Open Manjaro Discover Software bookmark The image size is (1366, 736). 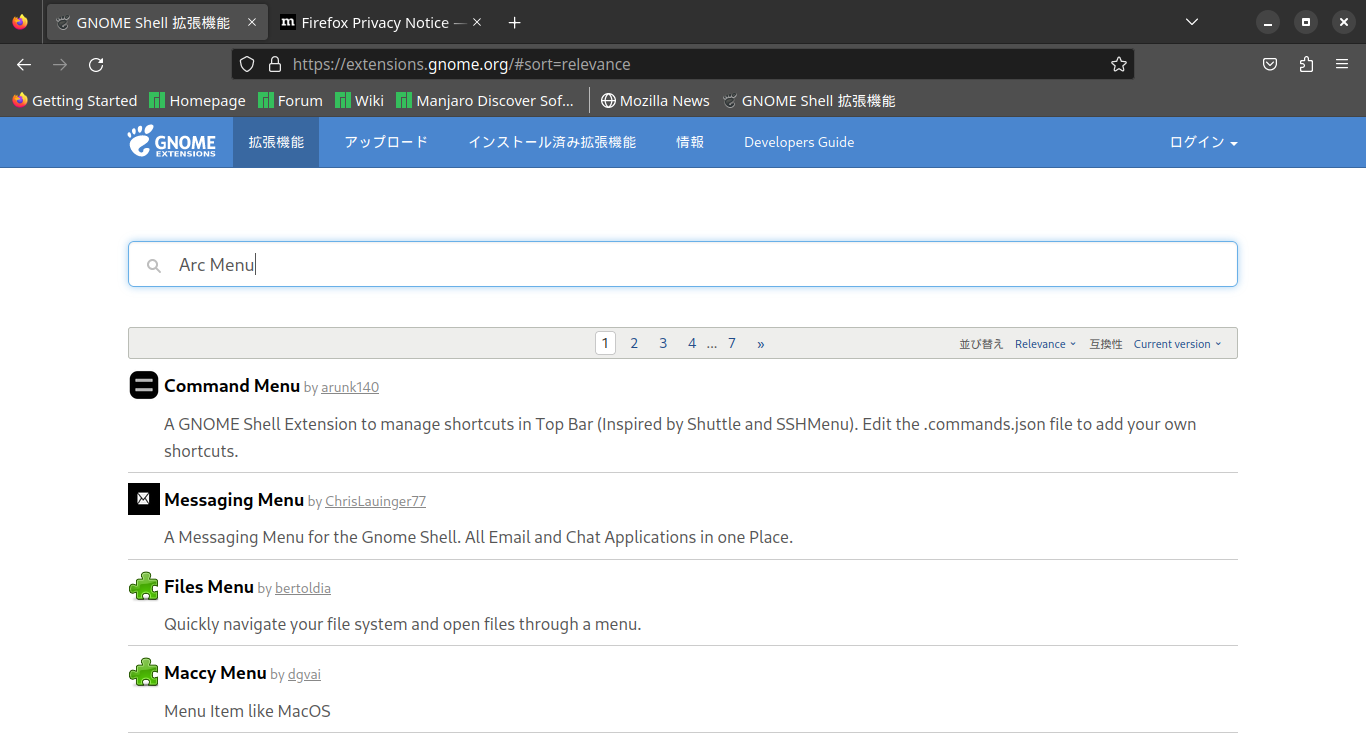(x=485, y=101)
